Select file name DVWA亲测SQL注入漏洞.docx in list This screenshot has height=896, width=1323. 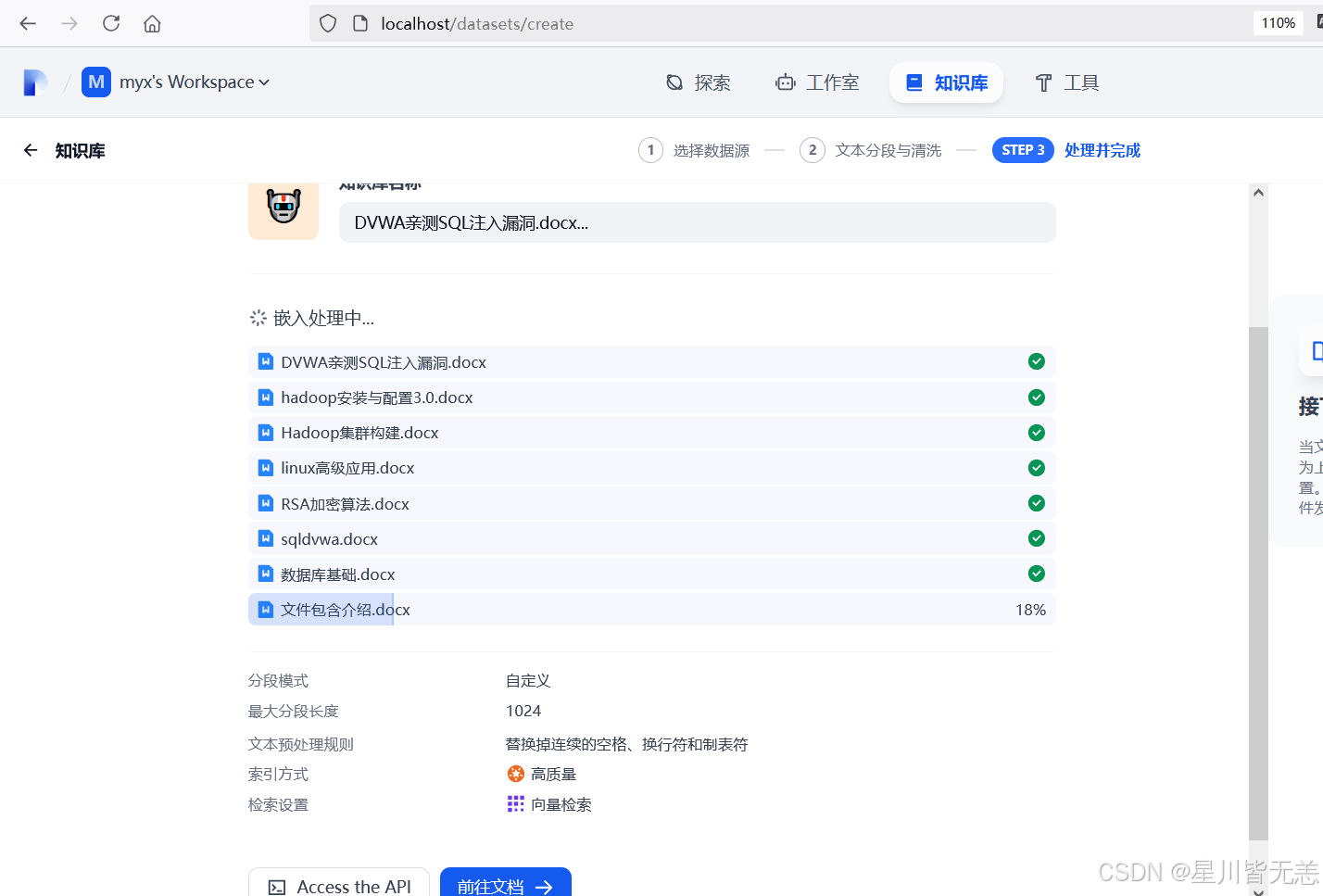[x=384, y=362]
